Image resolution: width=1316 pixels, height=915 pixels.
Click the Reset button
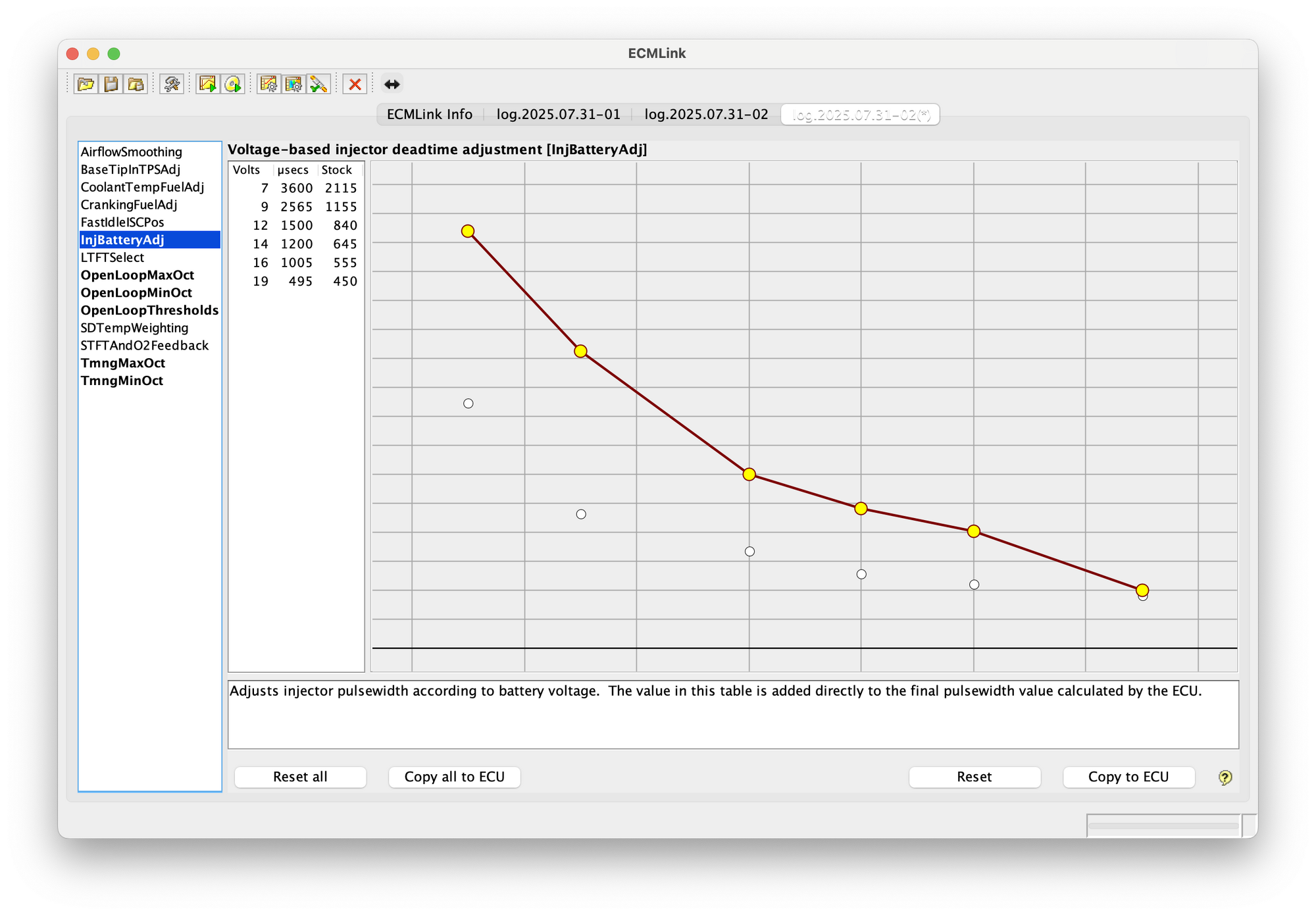coord(974,777)
